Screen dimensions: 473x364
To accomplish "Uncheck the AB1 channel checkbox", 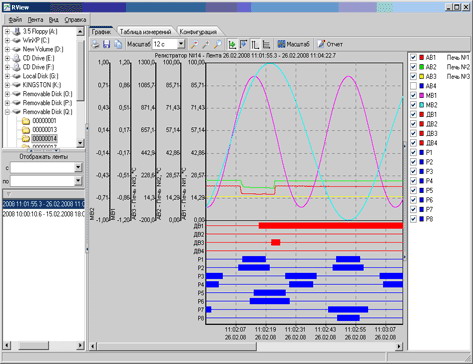I will coord(413,57).
